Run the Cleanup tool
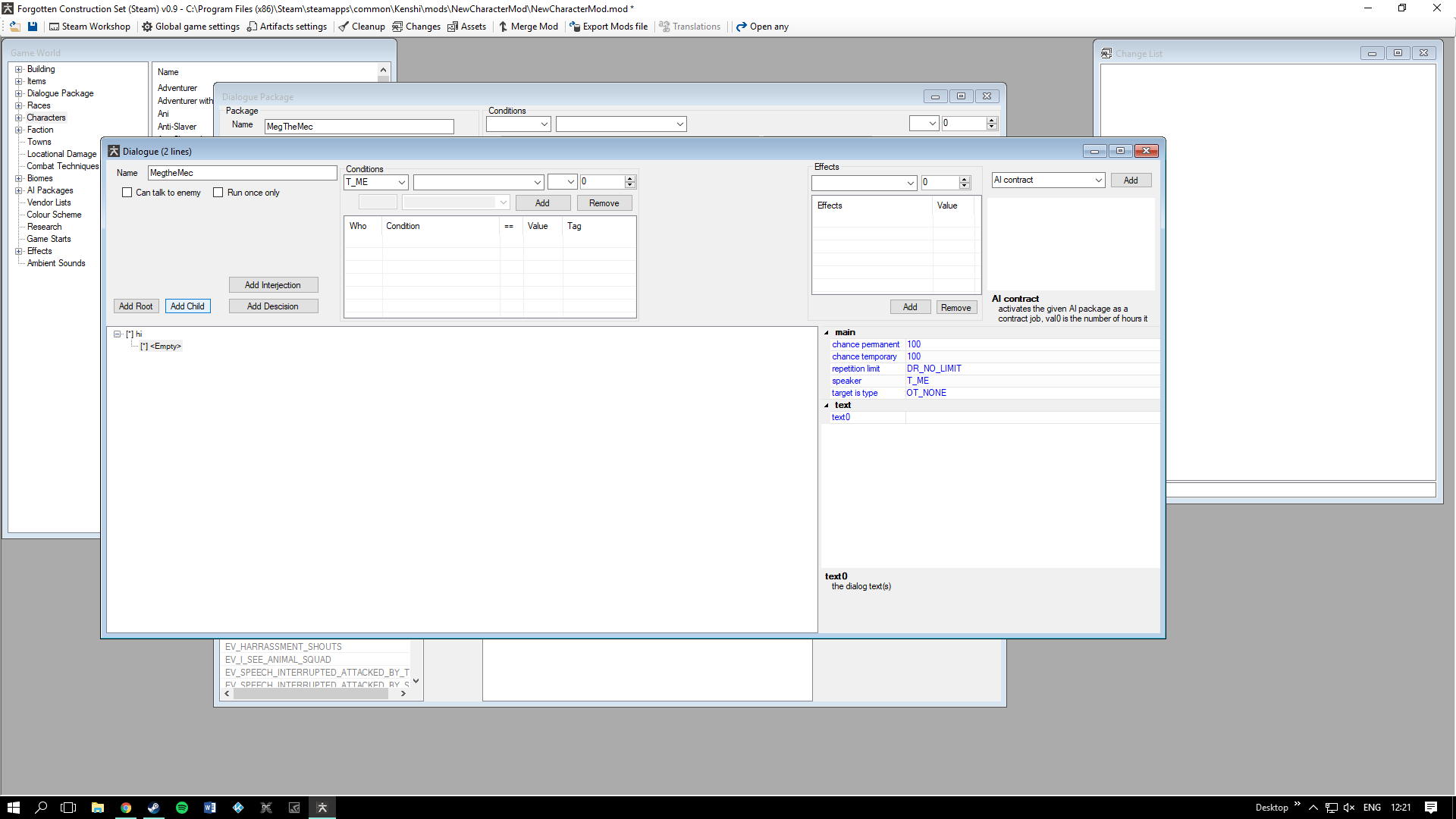The width and height of the screenshot is (1456, 819). (x=362, y=27)
